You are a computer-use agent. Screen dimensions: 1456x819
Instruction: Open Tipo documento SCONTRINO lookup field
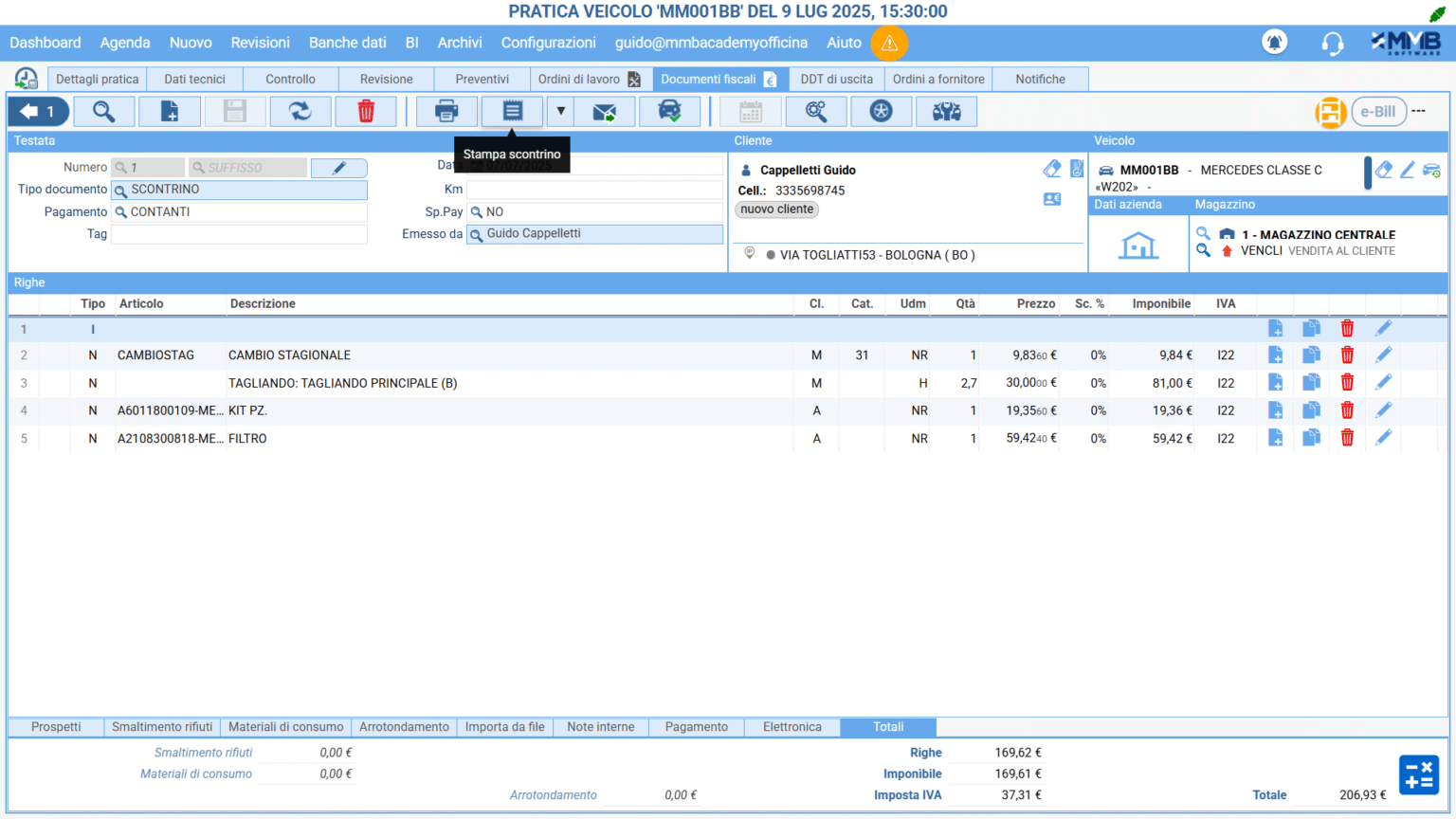point(239,190)
